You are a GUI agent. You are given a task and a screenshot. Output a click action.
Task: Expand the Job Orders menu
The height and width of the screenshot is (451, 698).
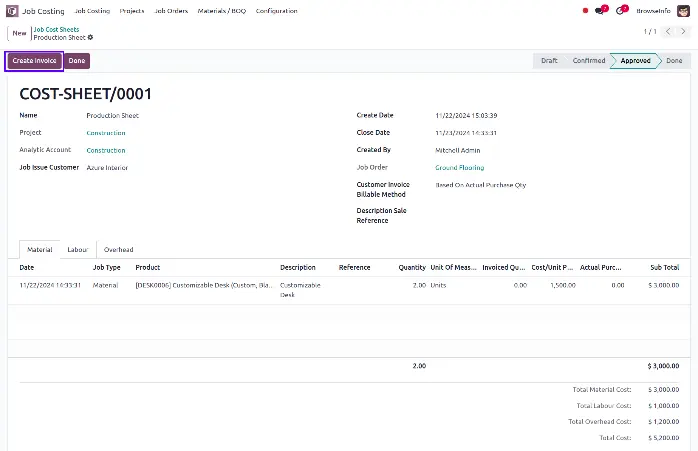[169, 11]
